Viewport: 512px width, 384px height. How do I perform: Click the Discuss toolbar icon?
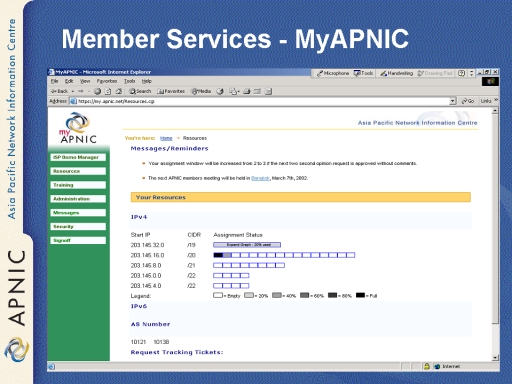click(268, 91)
